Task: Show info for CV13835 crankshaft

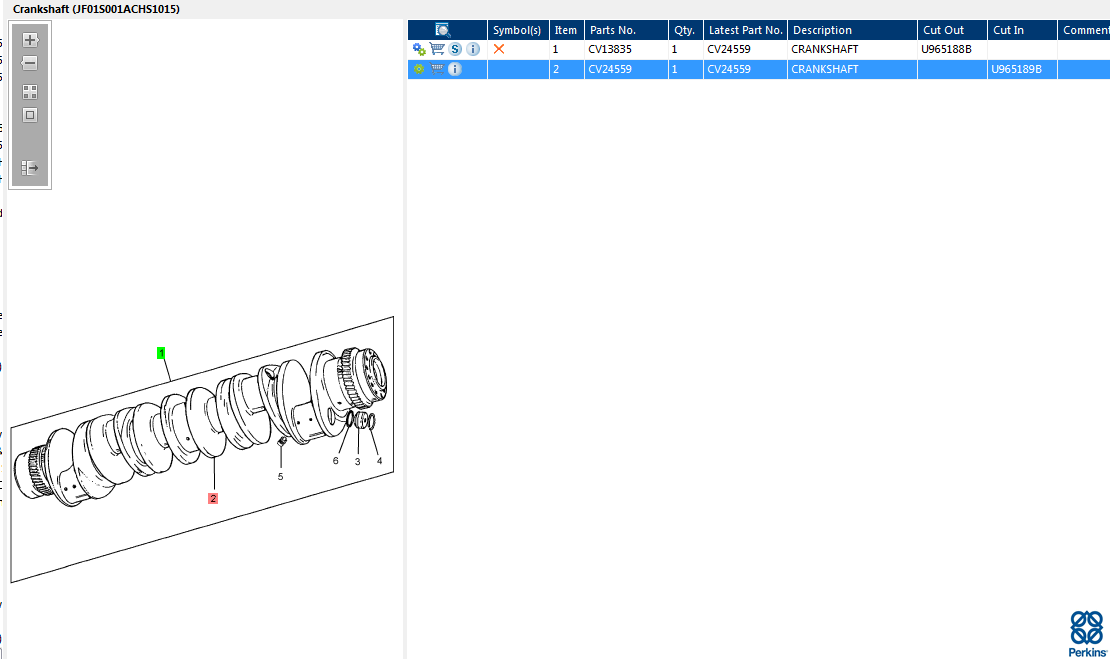Action: click(474, 49)
